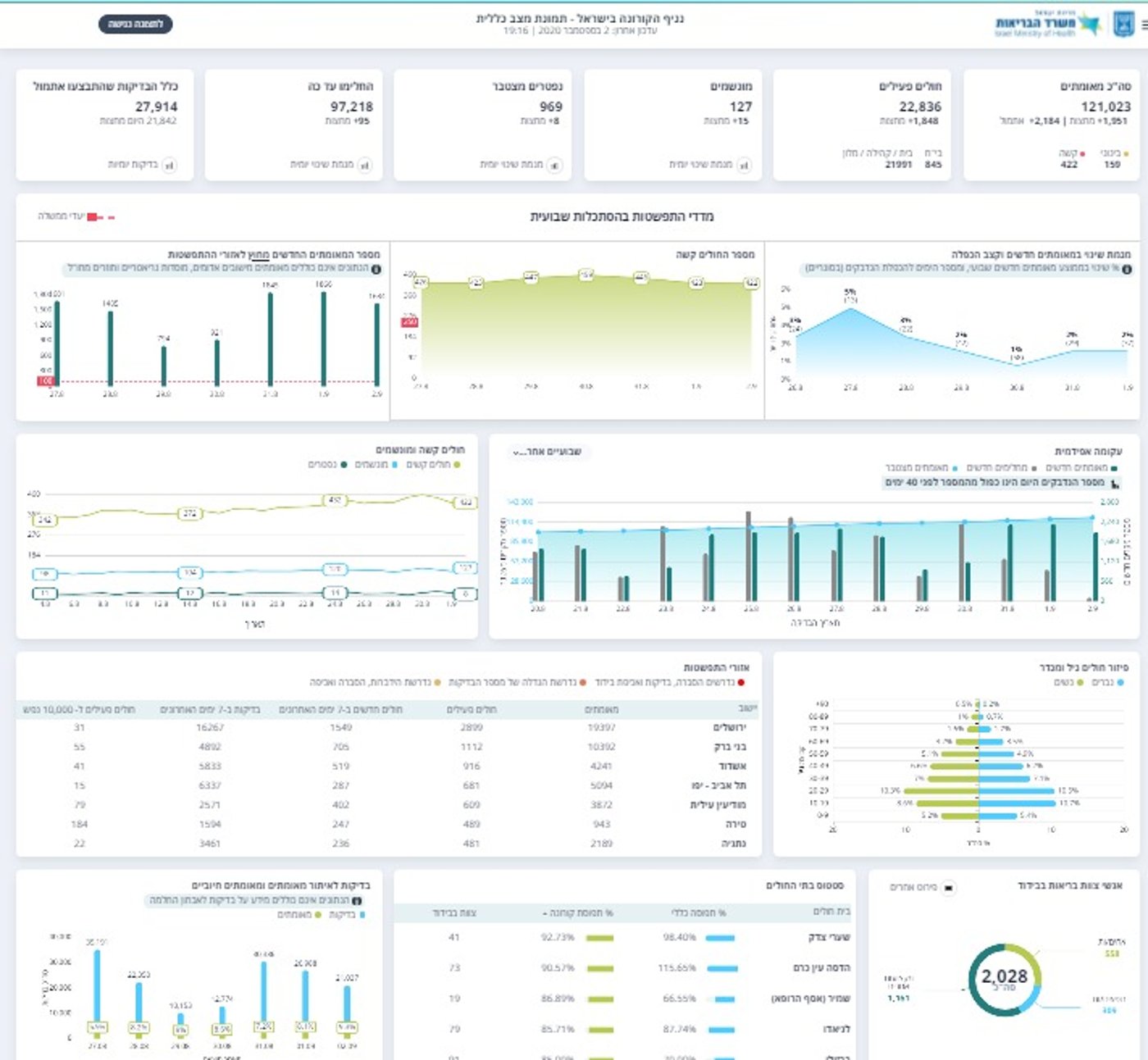Sort the hospitals table by % תפוסה כללי
1148x1060 pixels.
click(699, 913)
